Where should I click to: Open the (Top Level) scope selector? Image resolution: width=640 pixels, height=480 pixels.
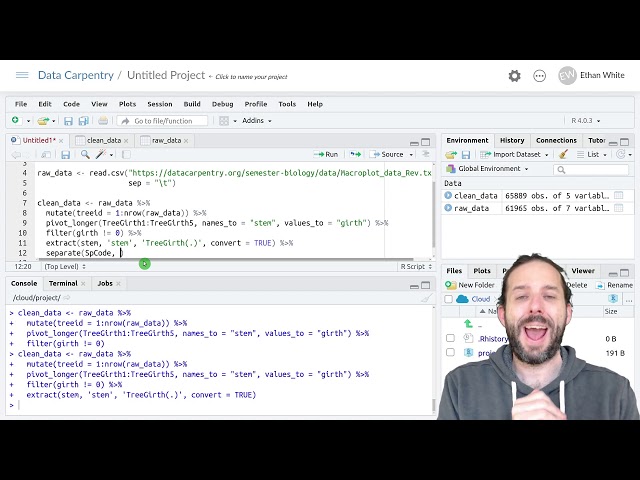click(x=65, y=267)
